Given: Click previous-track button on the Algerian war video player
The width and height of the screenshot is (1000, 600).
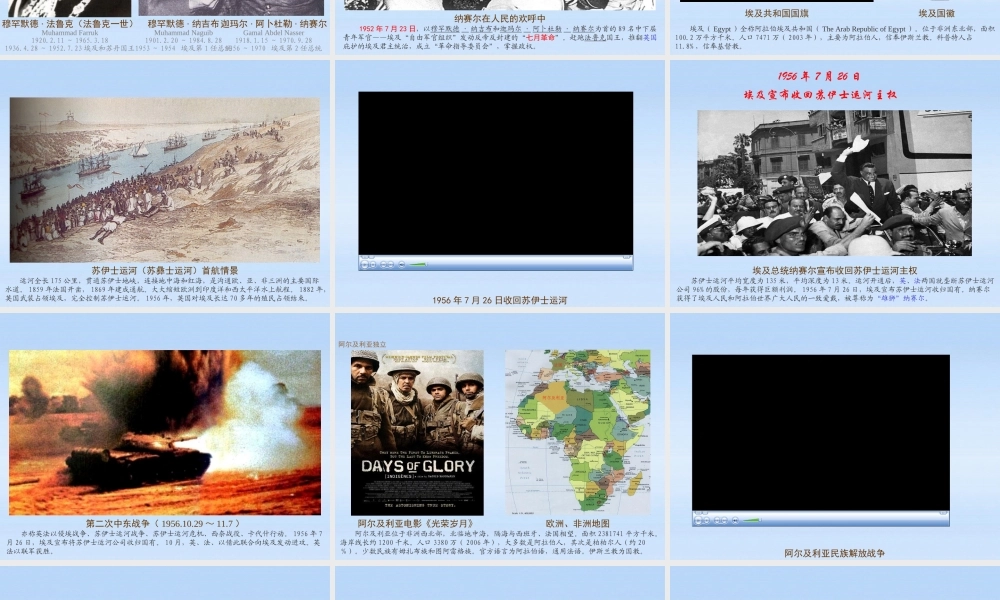Looking at the screenshot, I should (x=717, y=520).
